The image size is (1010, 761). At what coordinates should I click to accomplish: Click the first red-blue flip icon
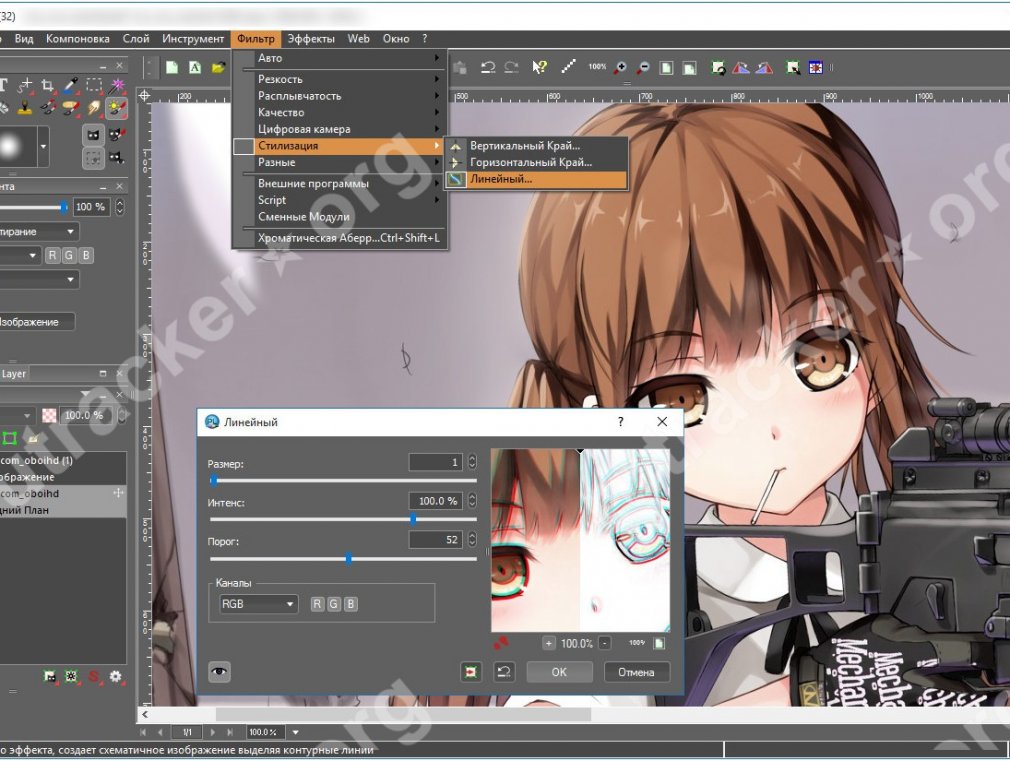741,67
